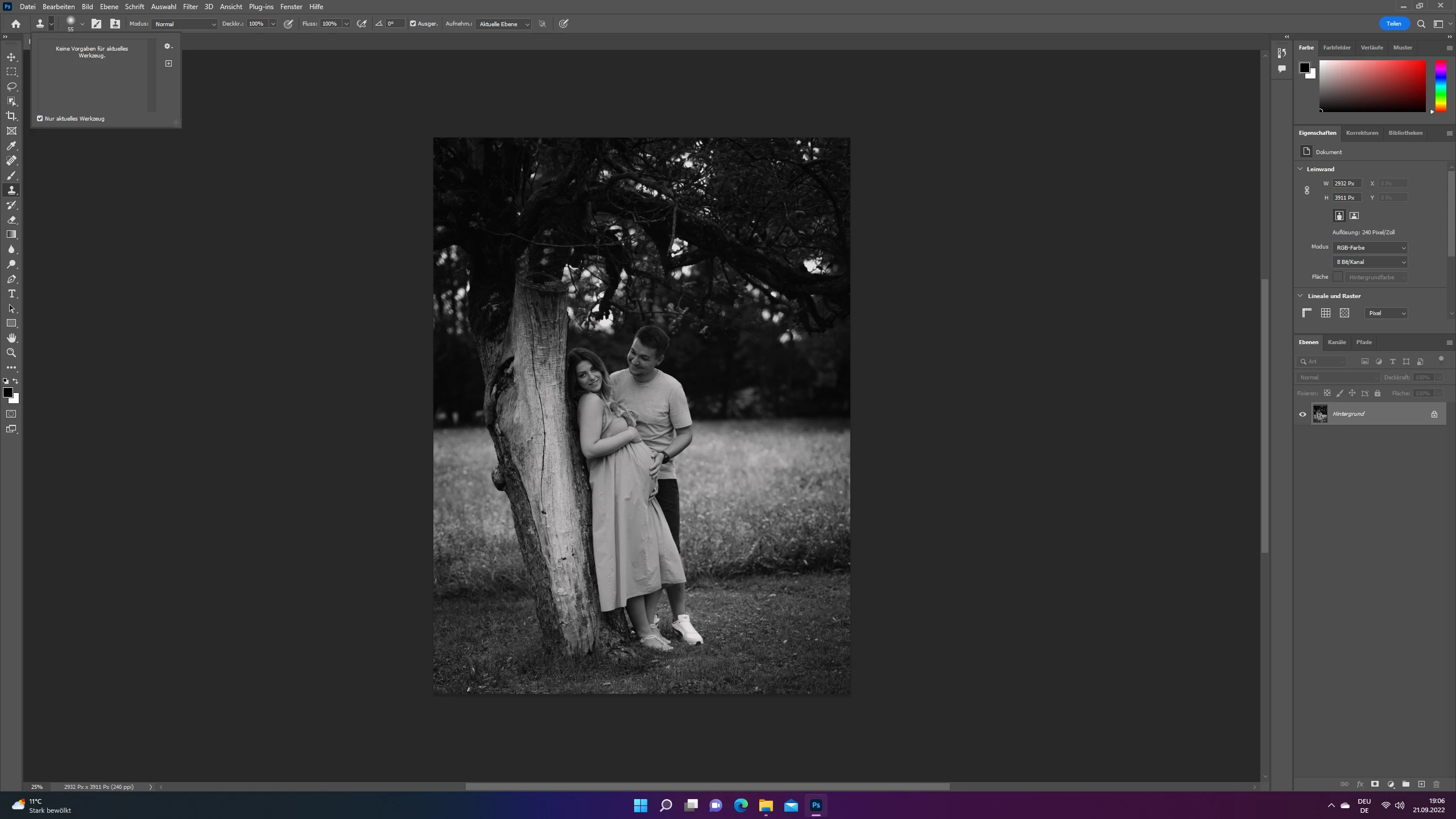The width and height of the screenshot is (1456, 819).
Task: Select the Horizontal Type tool
Action: [x=11, y=293]
